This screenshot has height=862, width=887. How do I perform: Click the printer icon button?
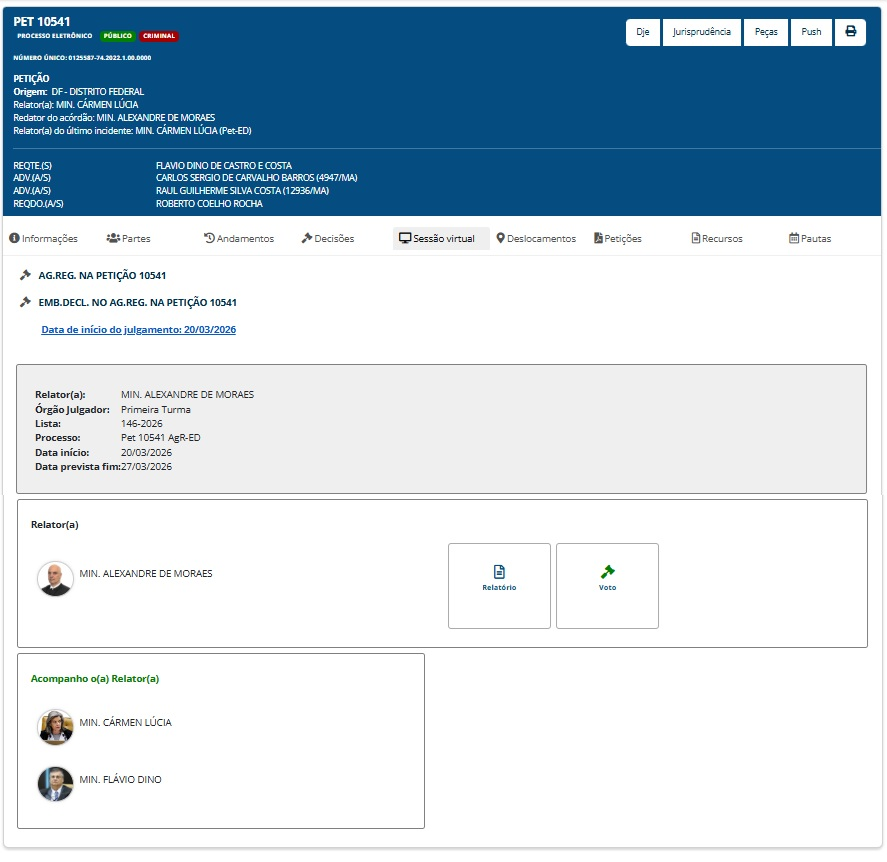[851, 32]
